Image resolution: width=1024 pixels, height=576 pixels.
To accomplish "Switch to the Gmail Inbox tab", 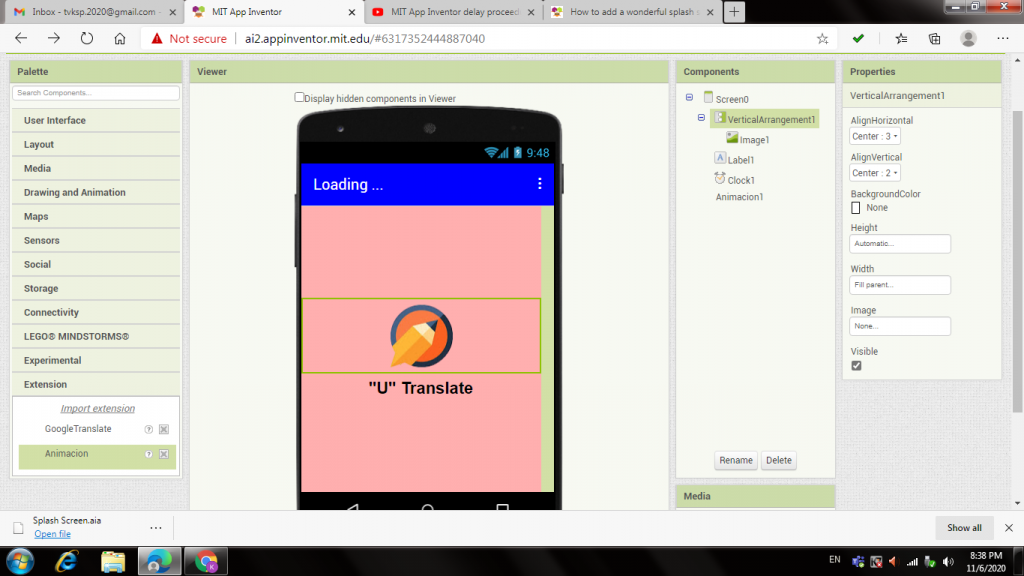I will (95, 12).
